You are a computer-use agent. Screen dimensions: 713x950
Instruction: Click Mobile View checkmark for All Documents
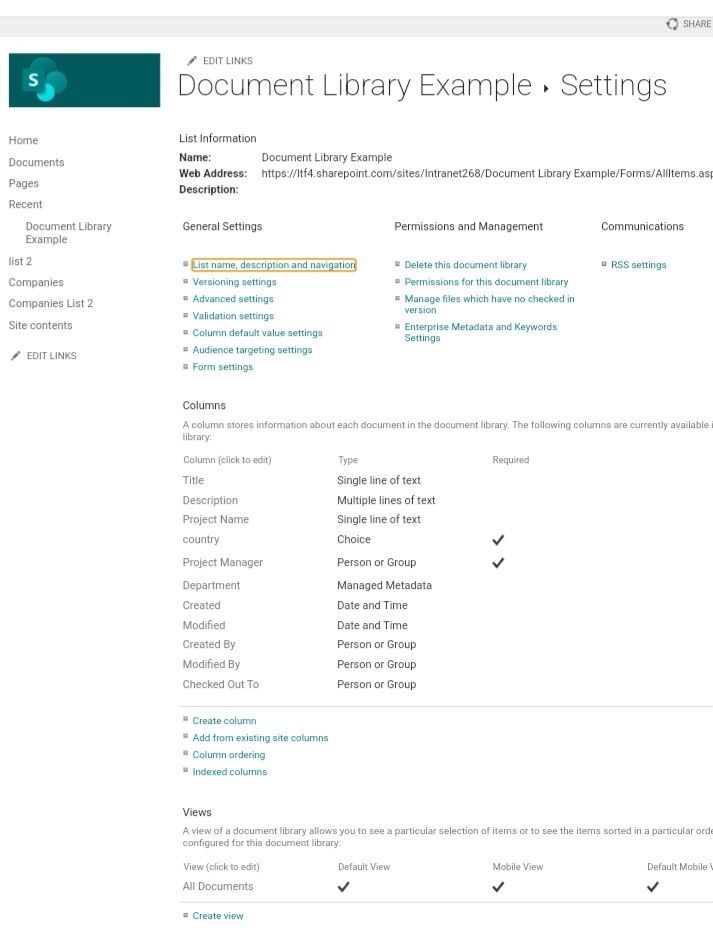[x=498, y=887]
